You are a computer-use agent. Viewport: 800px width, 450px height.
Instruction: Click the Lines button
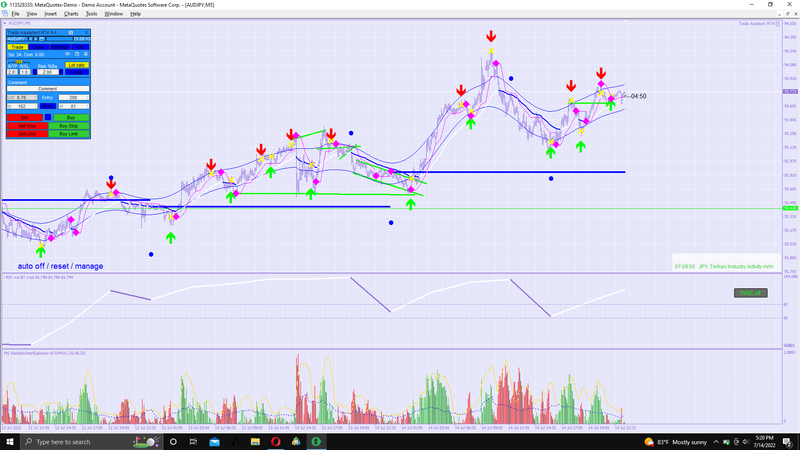pos(77,72)
